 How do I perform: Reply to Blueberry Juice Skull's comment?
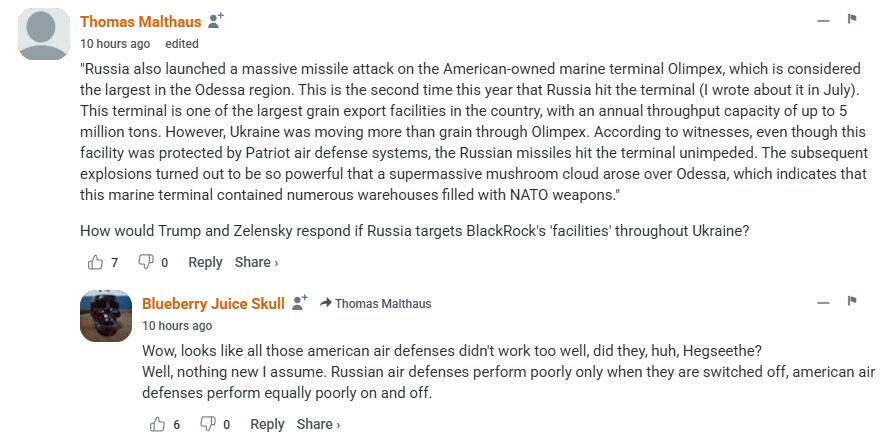267,424
